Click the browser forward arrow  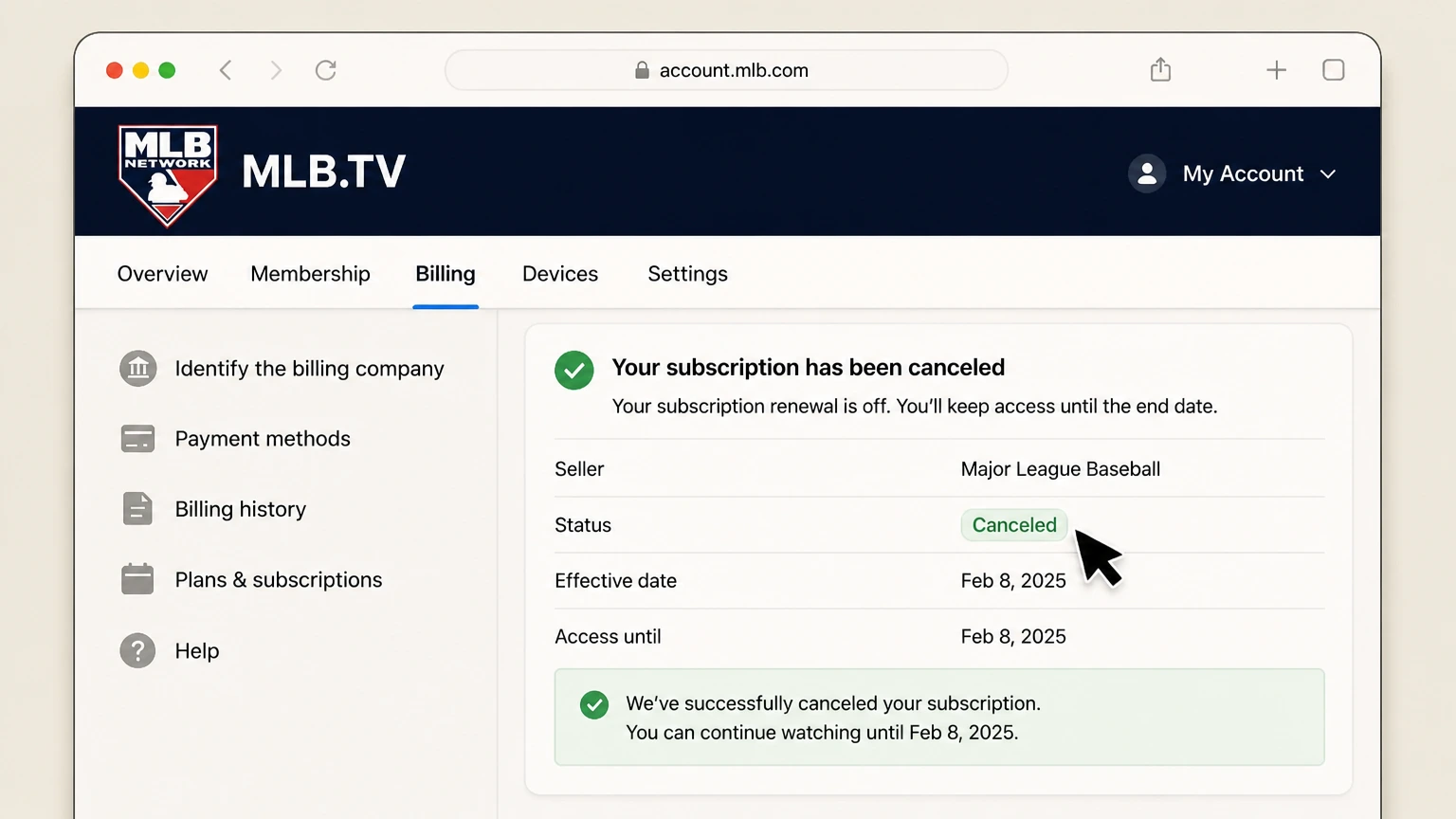(276, 70)
